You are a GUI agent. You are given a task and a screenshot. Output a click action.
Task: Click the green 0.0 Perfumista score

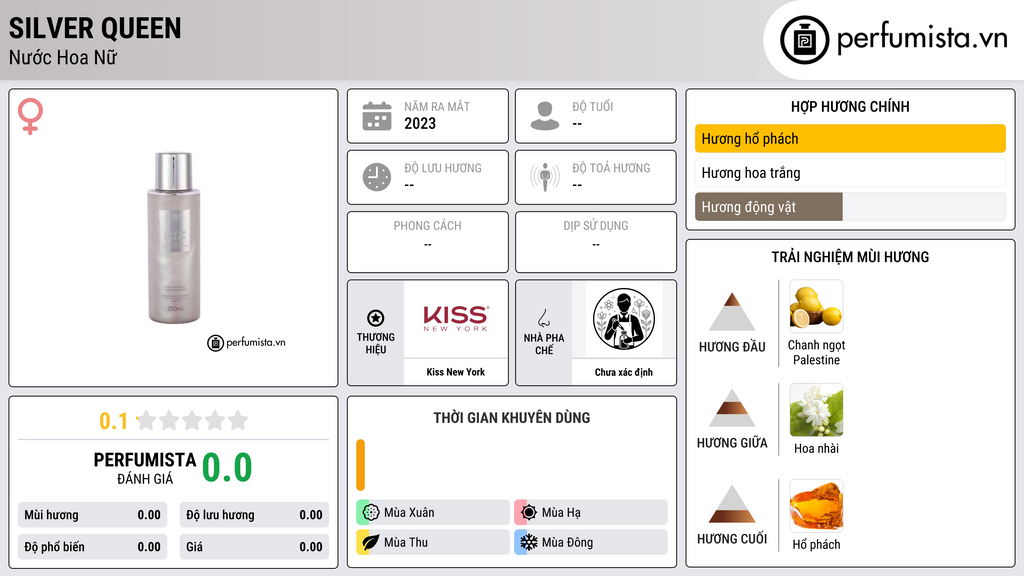(x=227, y=468)
